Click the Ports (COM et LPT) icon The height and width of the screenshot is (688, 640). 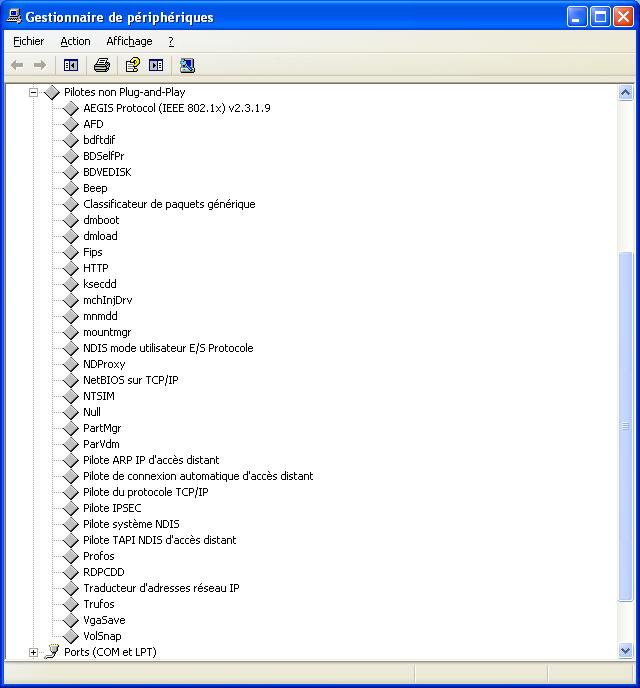click(52, 652)
